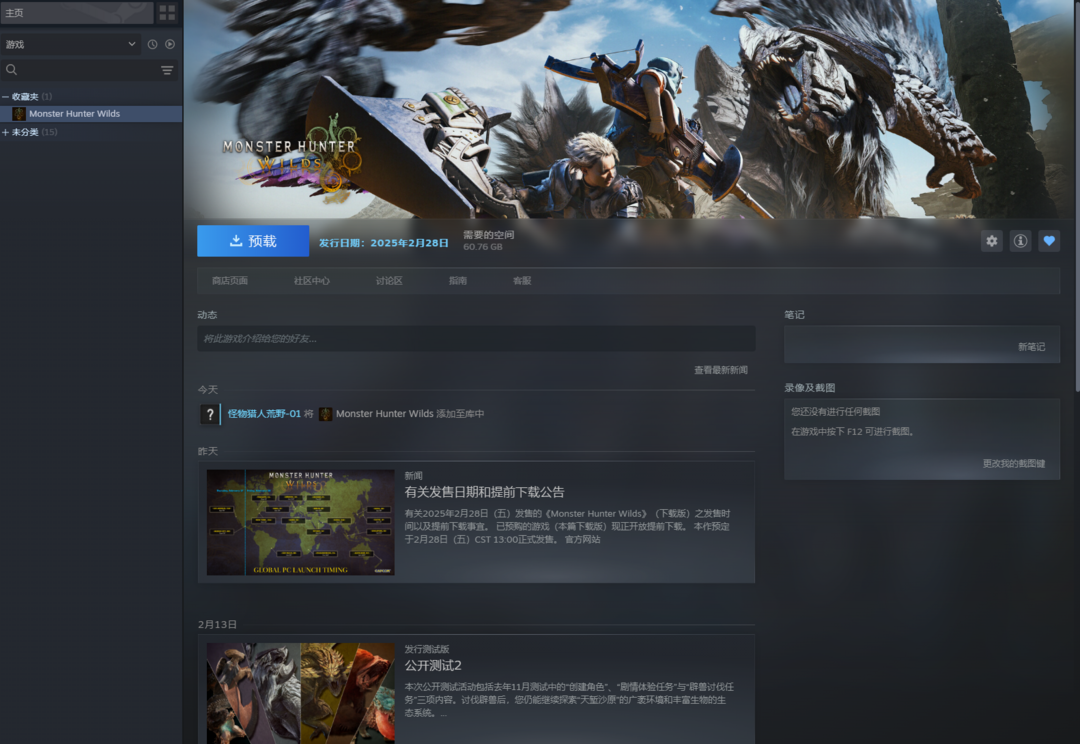Toggle the heart favorite icon
This screenshot has height=744, width=1080.
[1048, 241]
